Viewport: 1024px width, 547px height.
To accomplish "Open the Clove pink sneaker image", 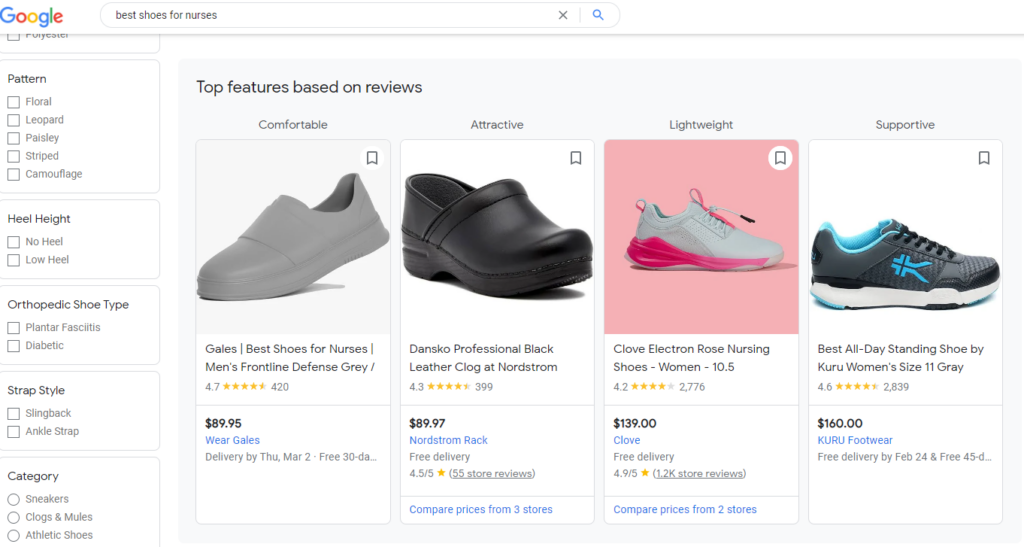I will [701, 237].
